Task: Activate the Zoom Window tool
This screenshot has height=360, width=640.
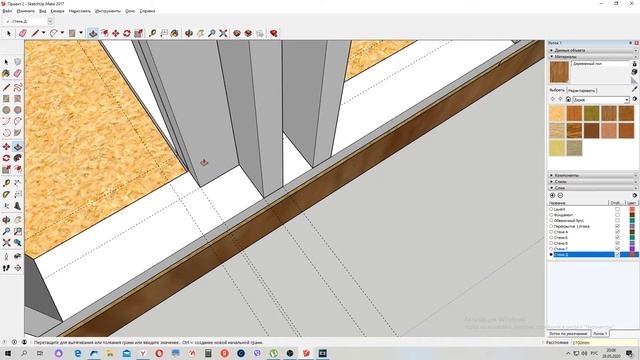Action: click(x=18, y=231)
